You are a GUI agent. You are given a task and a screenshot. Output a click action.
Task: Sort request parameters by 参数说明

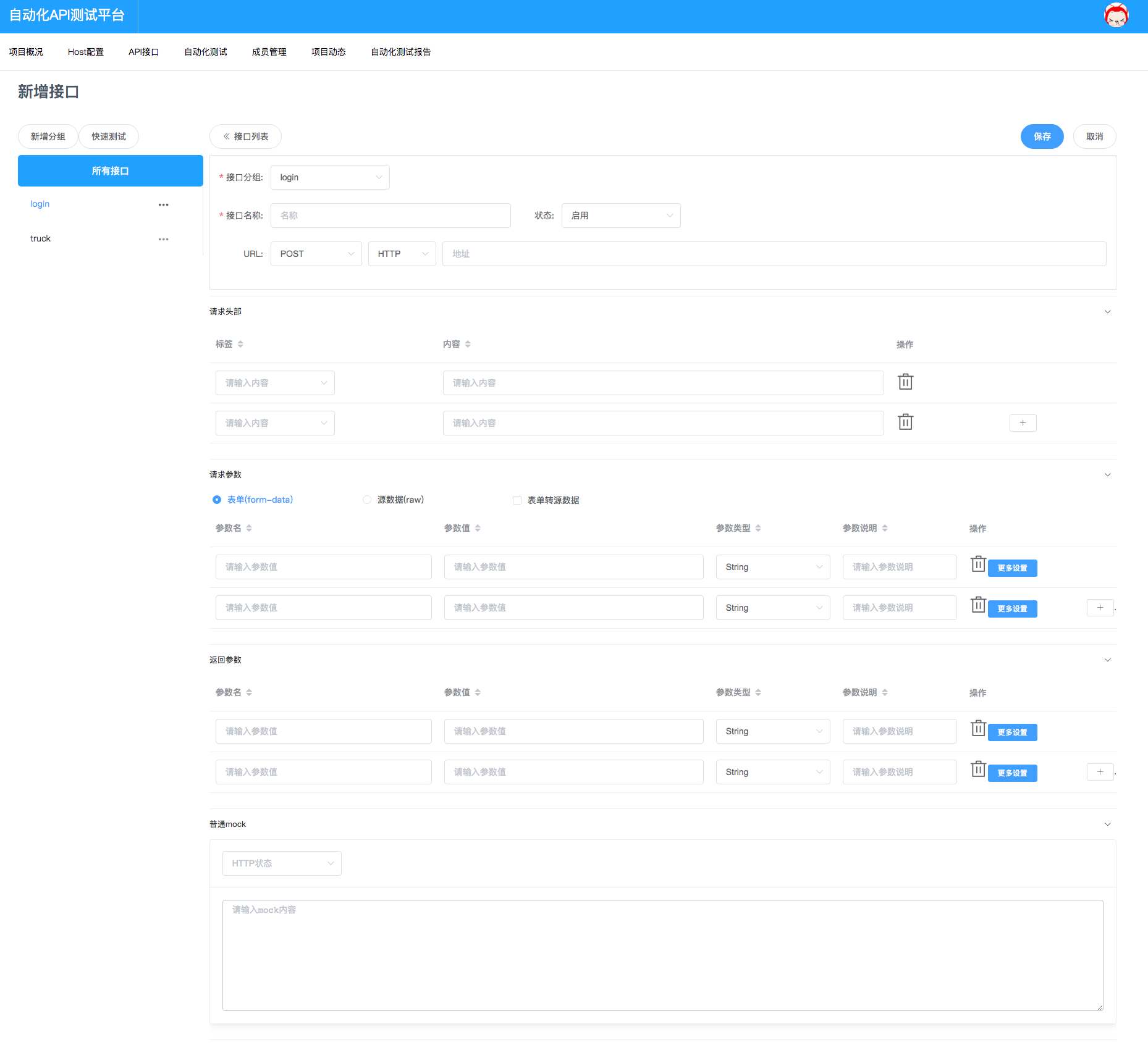tap(885, 528)
